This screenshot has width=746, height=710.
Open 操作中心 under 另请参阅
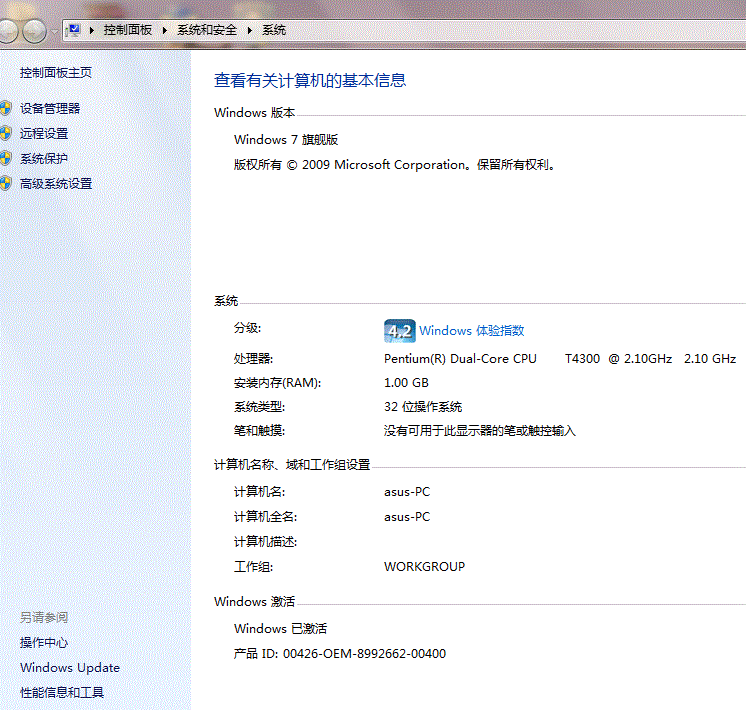pyautogui.click(x=44, y=642)
